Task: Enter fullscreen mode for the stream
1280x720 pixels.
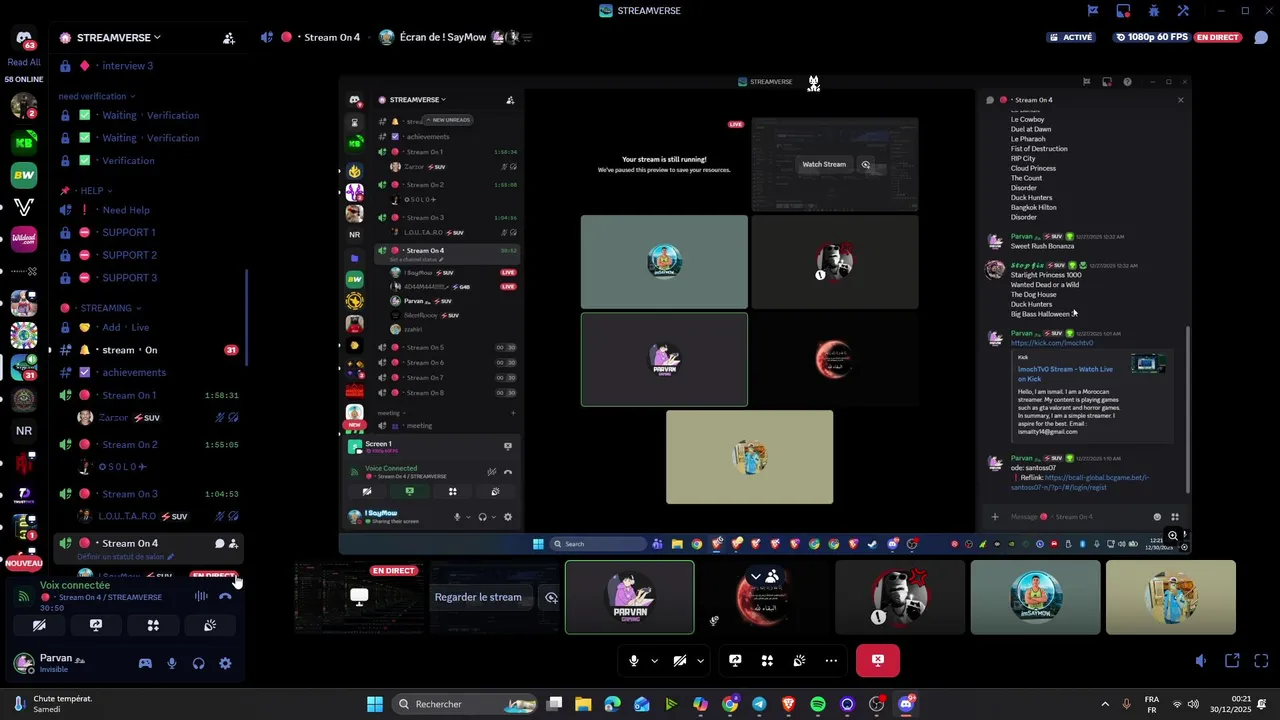Action: 1261,661
